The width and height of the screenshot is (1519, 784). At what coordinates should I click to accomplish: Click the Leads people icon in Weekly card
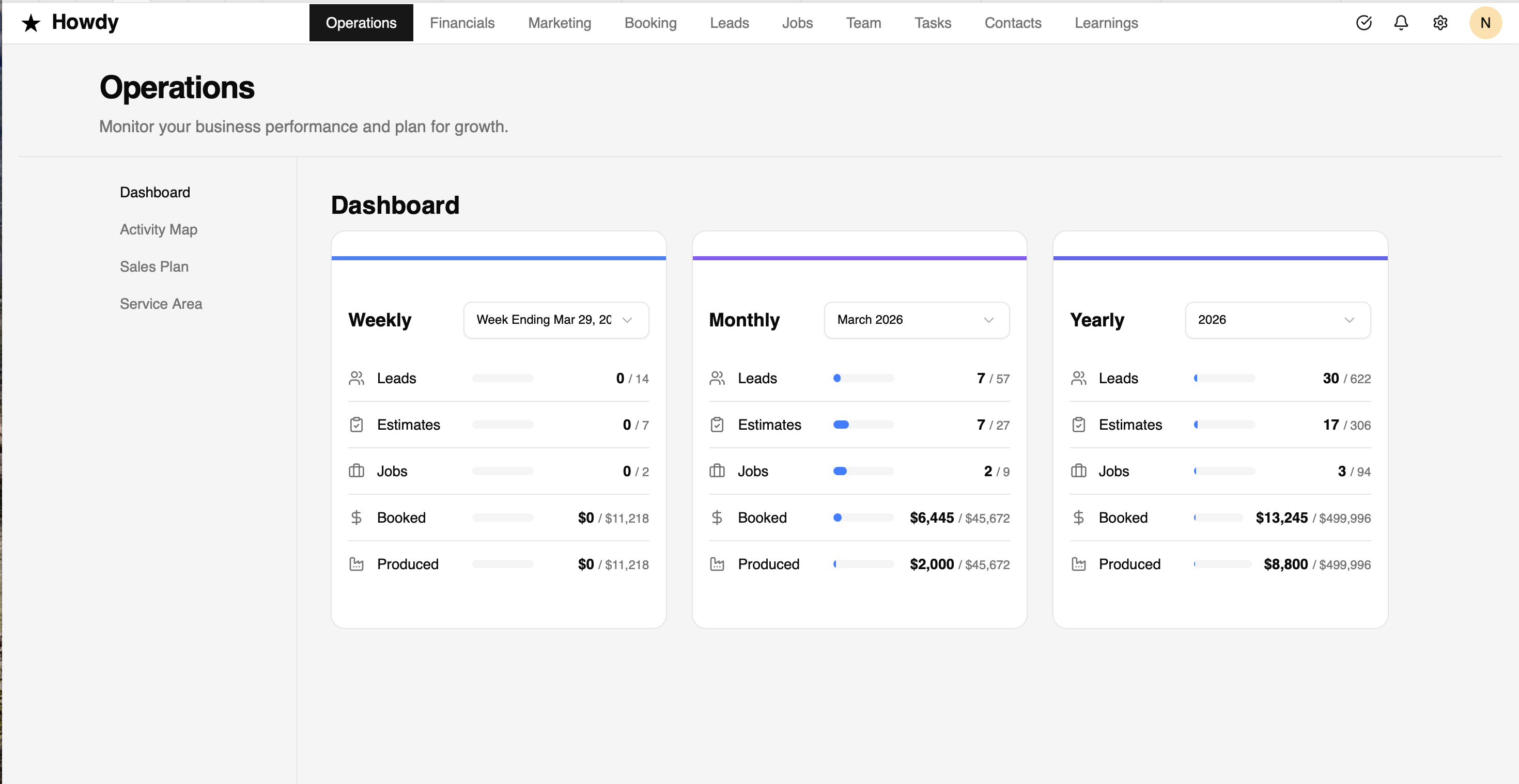(x=357, y=378)
